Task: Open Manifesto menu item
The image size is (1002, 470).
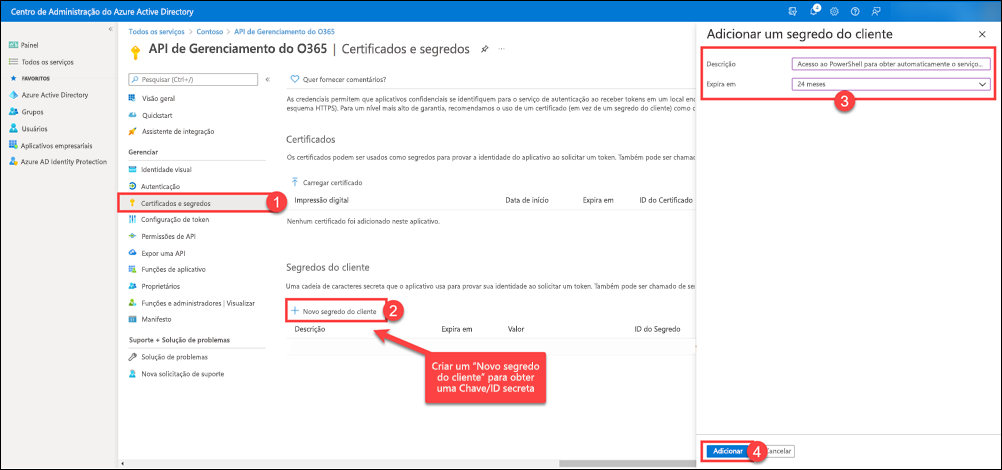Action: [x=156, y=319]
